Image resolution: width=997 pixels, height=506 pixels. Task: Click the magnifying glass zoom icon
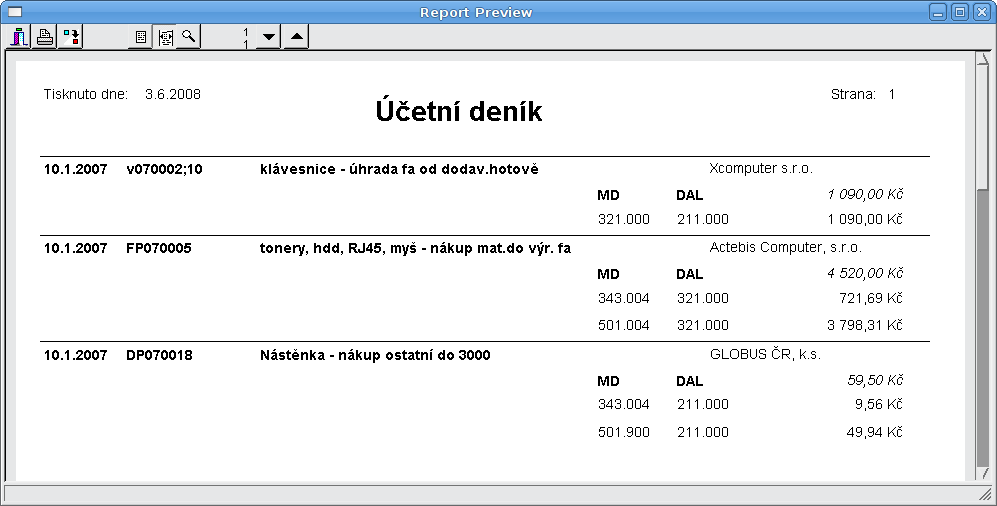[189, 38]
